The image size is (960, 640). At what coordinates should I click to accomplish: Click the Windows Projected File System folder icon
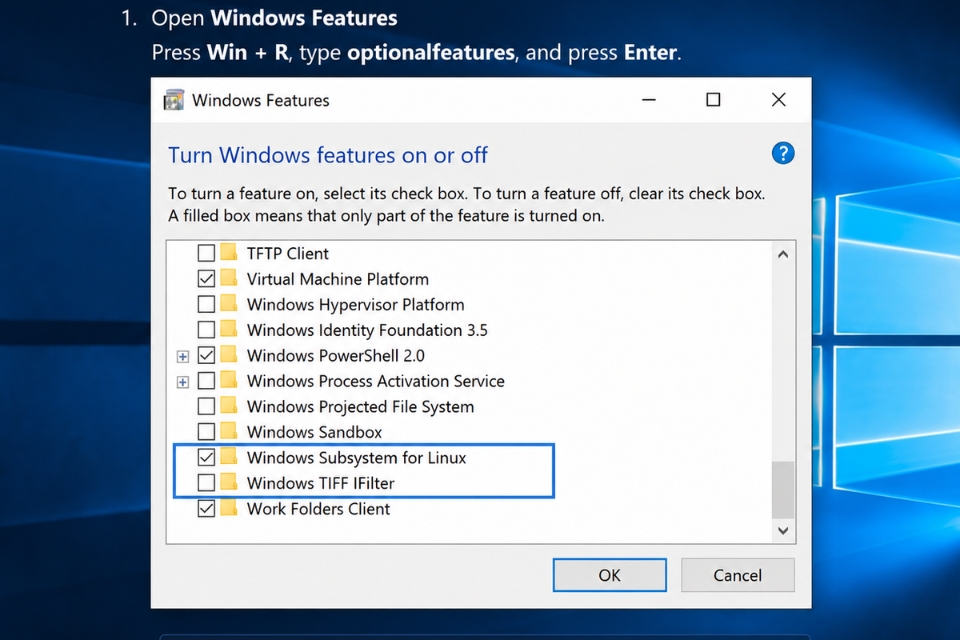229,405
